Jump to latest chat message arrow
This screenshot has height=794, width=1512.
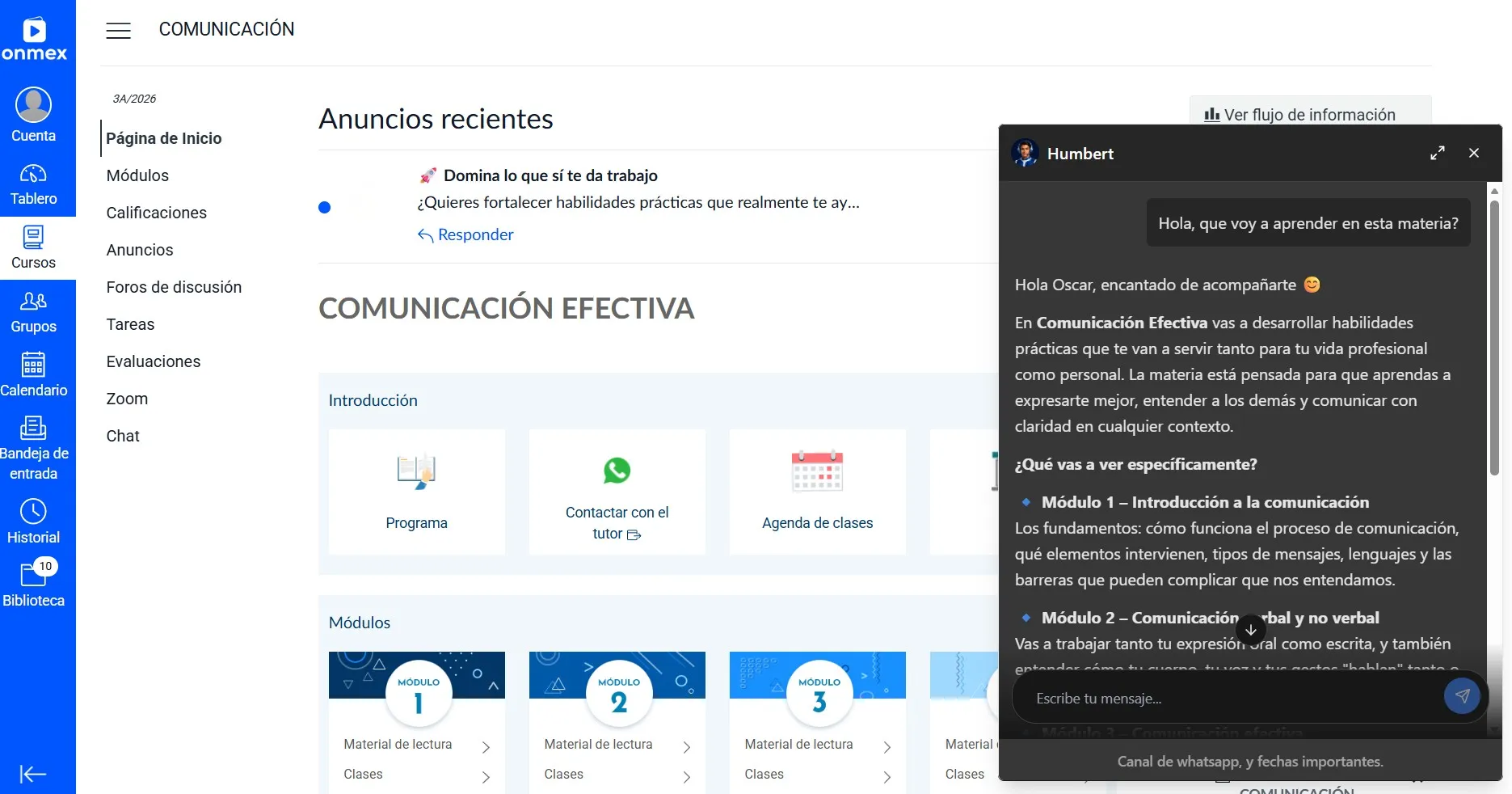click(1250, 629)
